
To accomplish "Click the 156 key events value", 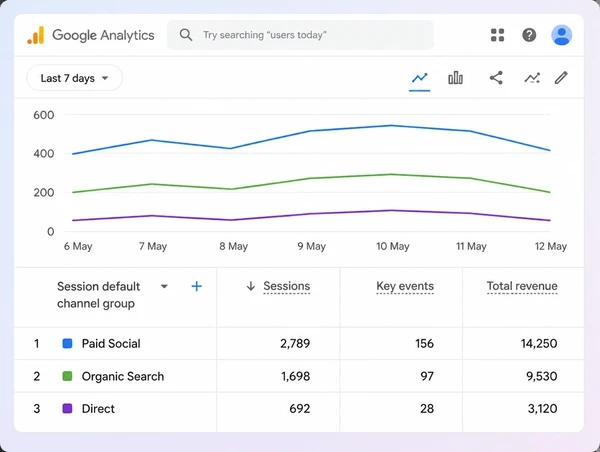I will click(424, 343).
